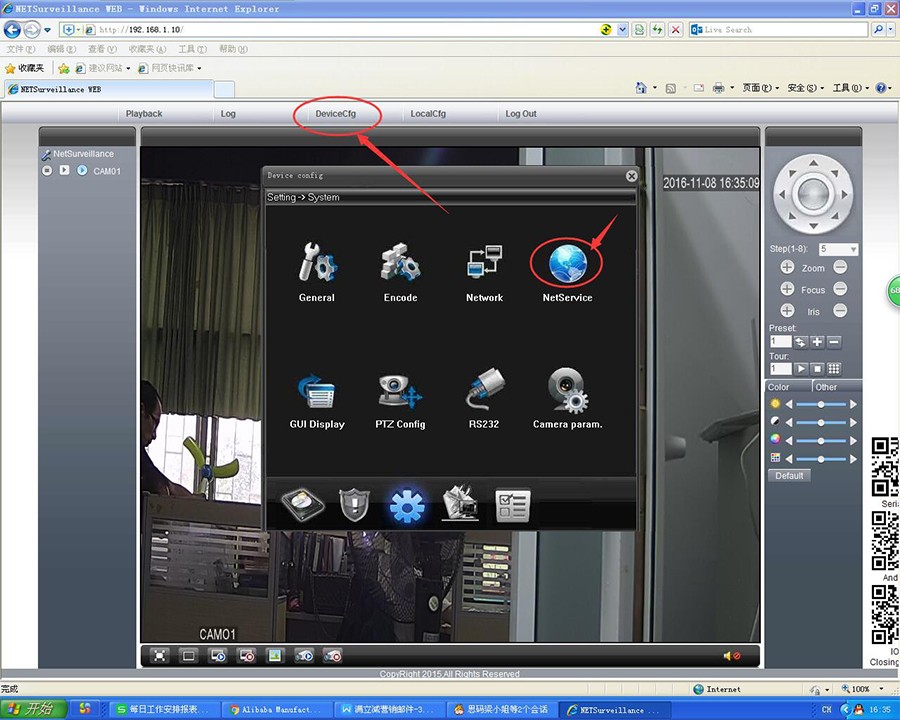This screenshot has width=900, height=720.
Task: Click the stop button beside CAM01
Action: coord(47,171)
